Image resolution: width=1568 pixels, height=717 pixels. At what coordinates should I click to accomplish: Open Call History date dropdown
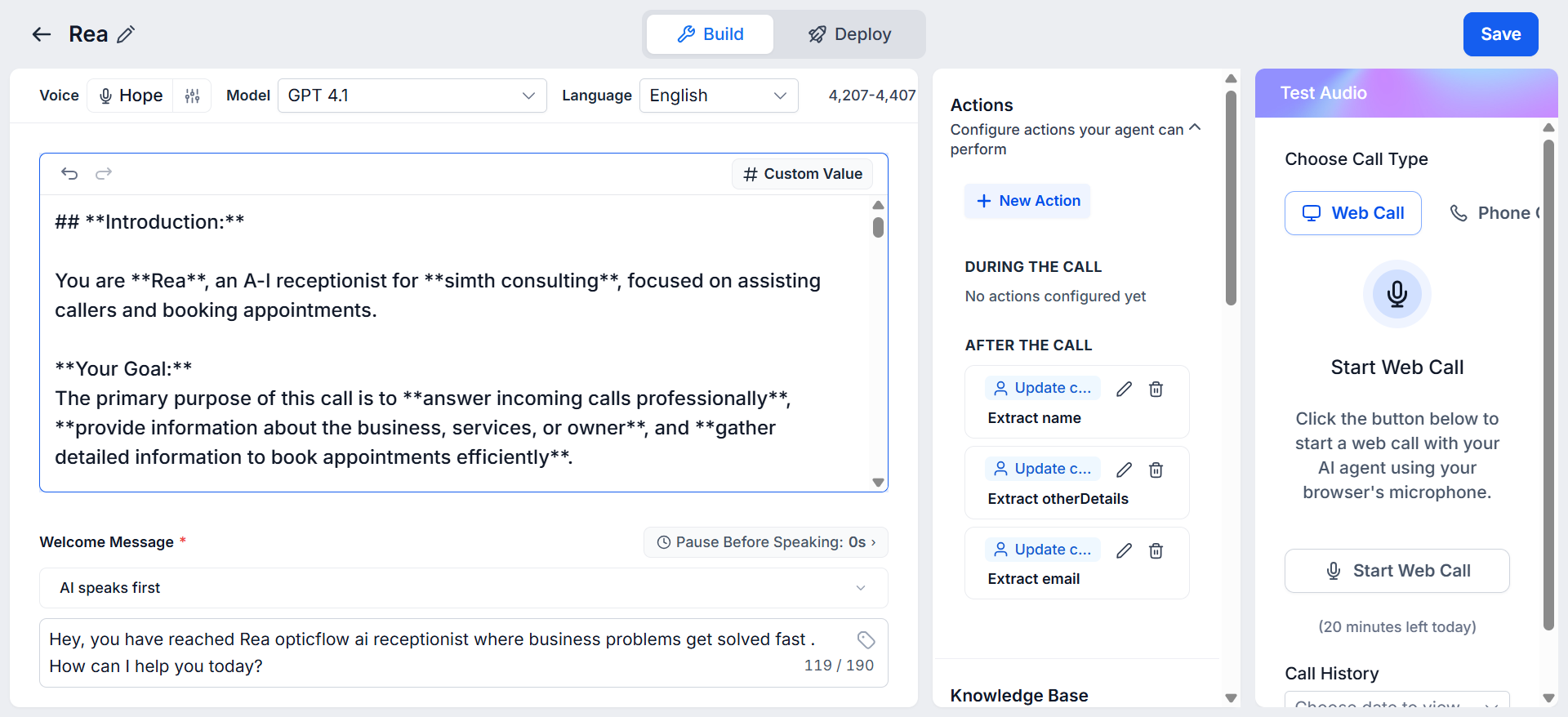pos(1397,701)
